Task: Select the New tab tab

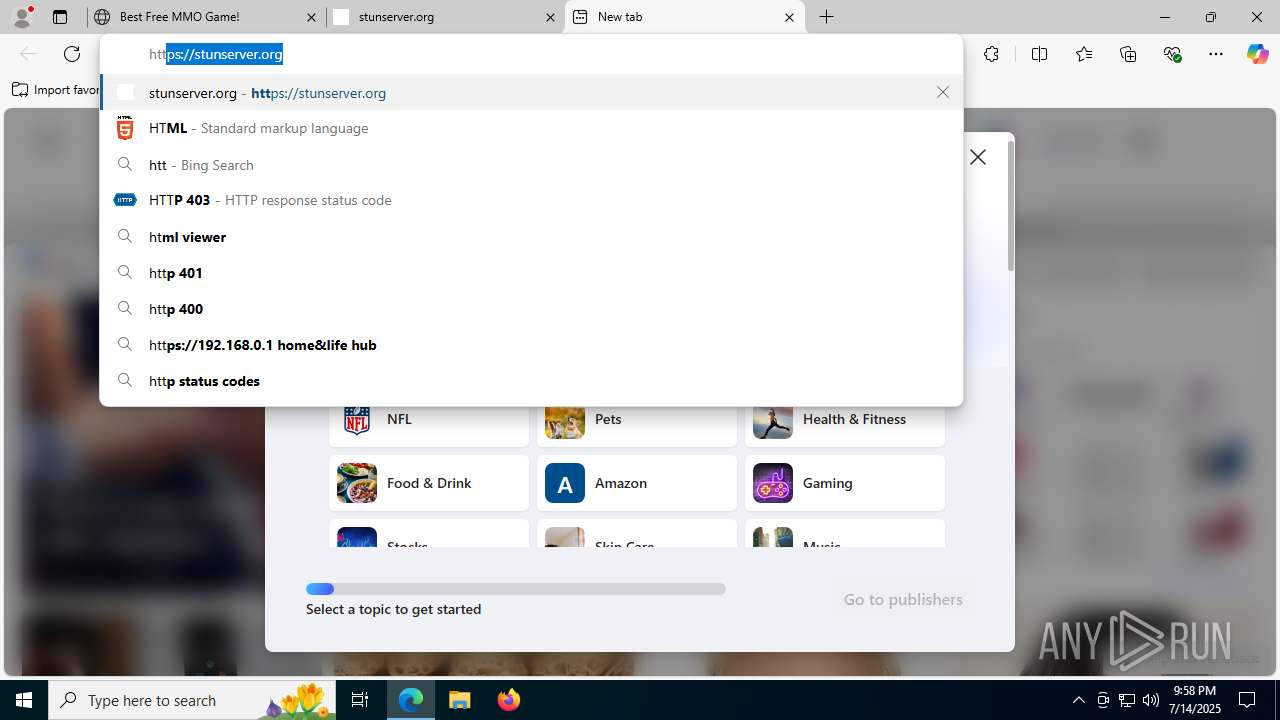Action: 685,17
